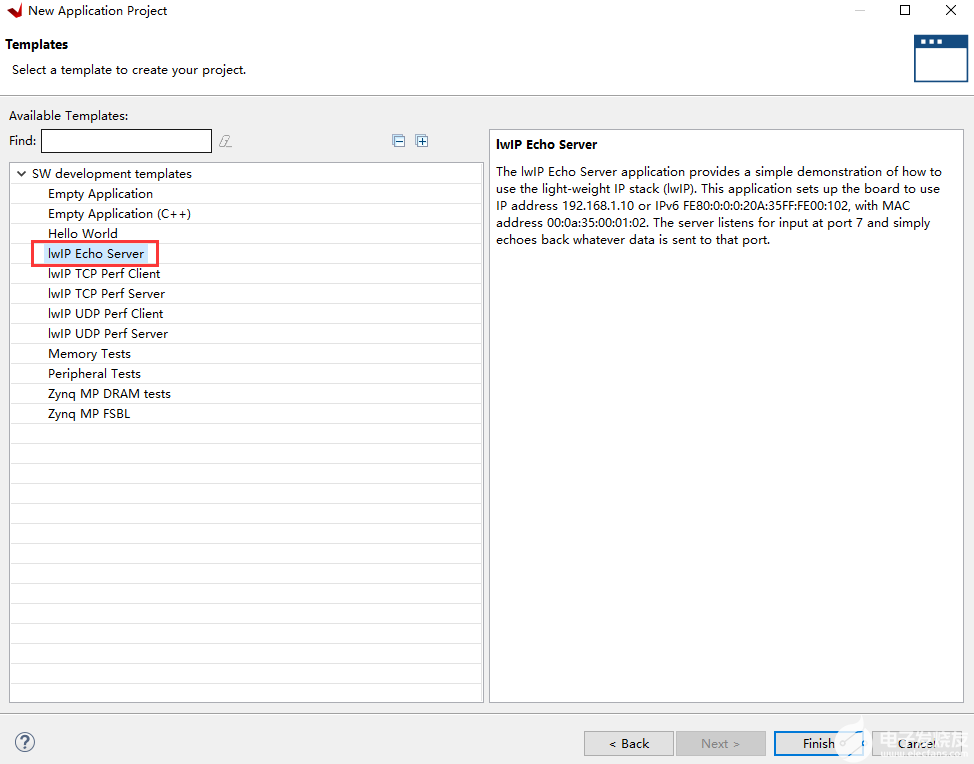This screenshot has width=974, height=764.
Task: Close the New Application Project window
Action: (x=950, y=11)
